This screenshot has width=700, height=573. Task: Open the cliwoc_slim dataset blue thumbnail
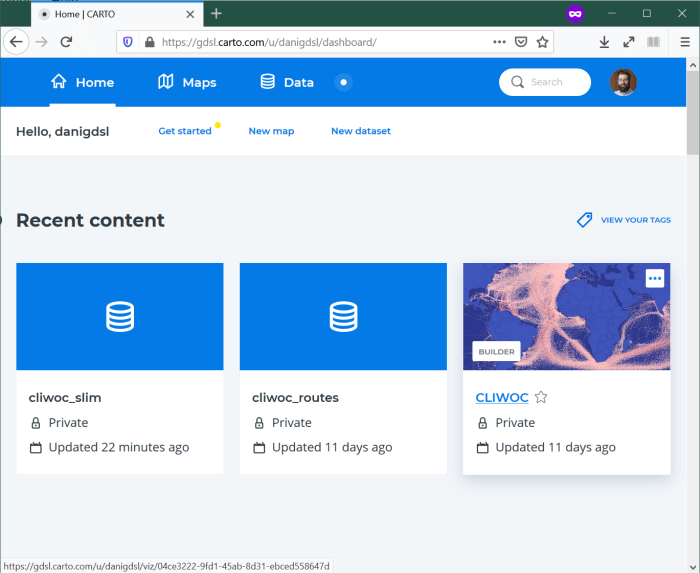[x=120, y=316]
